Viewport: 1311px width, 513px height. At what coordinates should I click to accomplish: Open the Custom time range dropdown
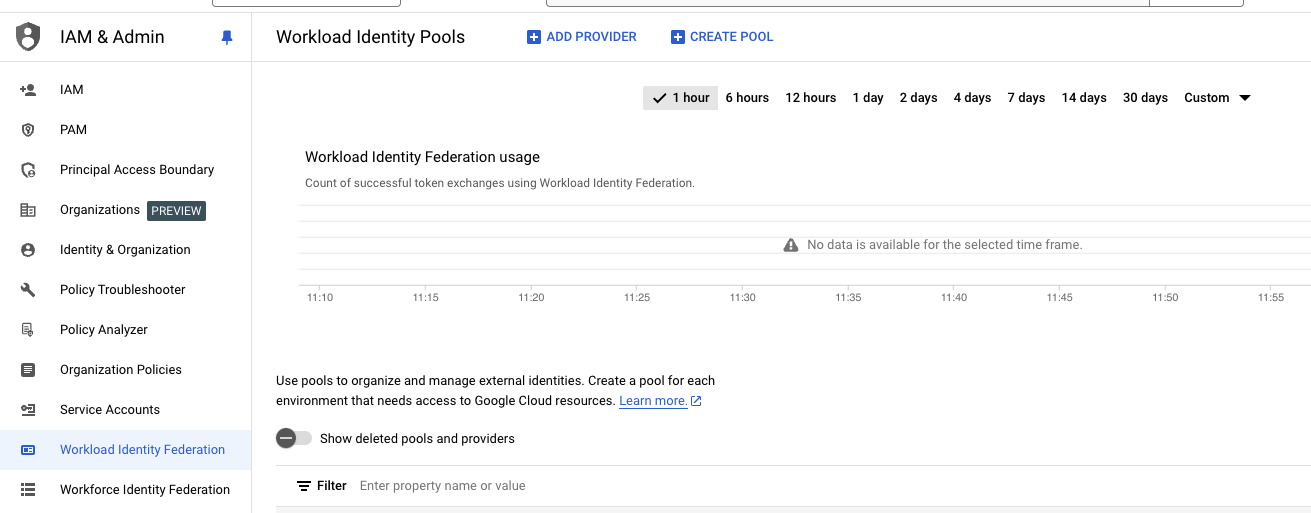[x=1217, y=98]
